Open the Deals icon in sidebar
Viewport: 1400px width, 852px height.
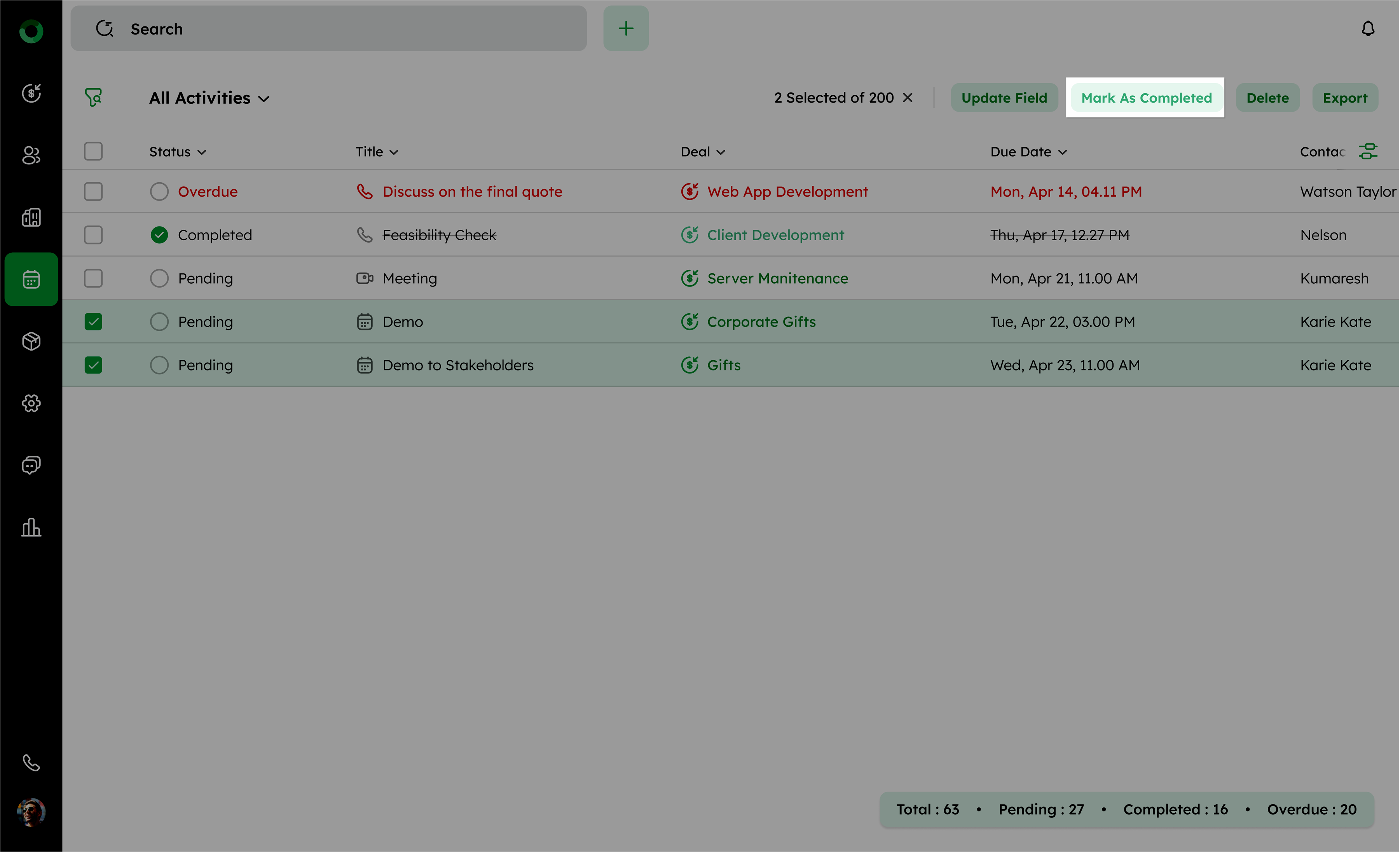pyautogui.click(x=31, y=93)
